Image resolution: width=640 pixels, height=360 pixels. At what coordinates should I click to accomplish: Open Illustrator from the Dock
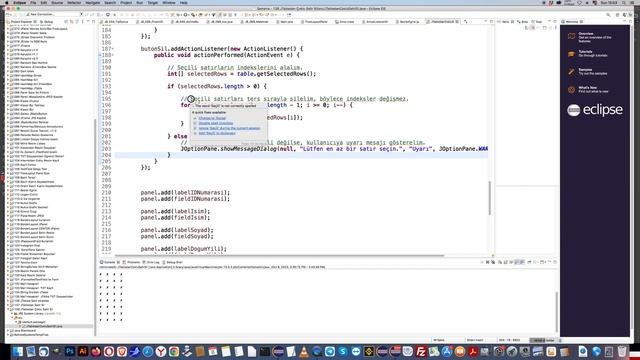tap(83, 351)
